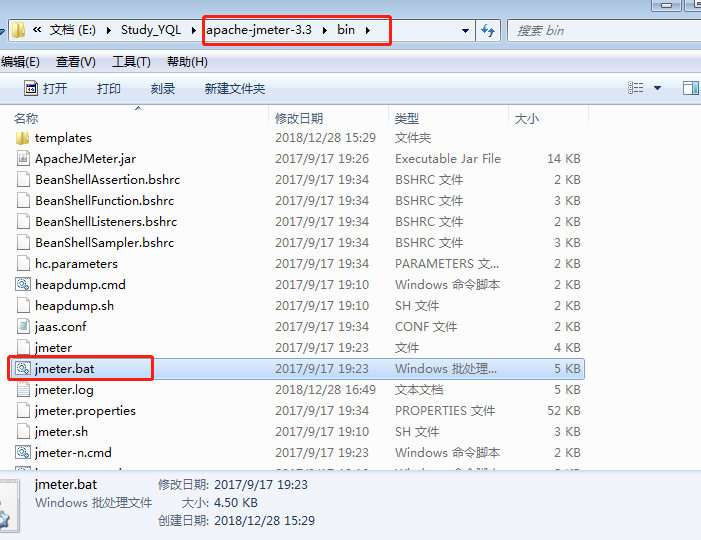
Task: Open the address bar history dropdown
Action: 465,31
